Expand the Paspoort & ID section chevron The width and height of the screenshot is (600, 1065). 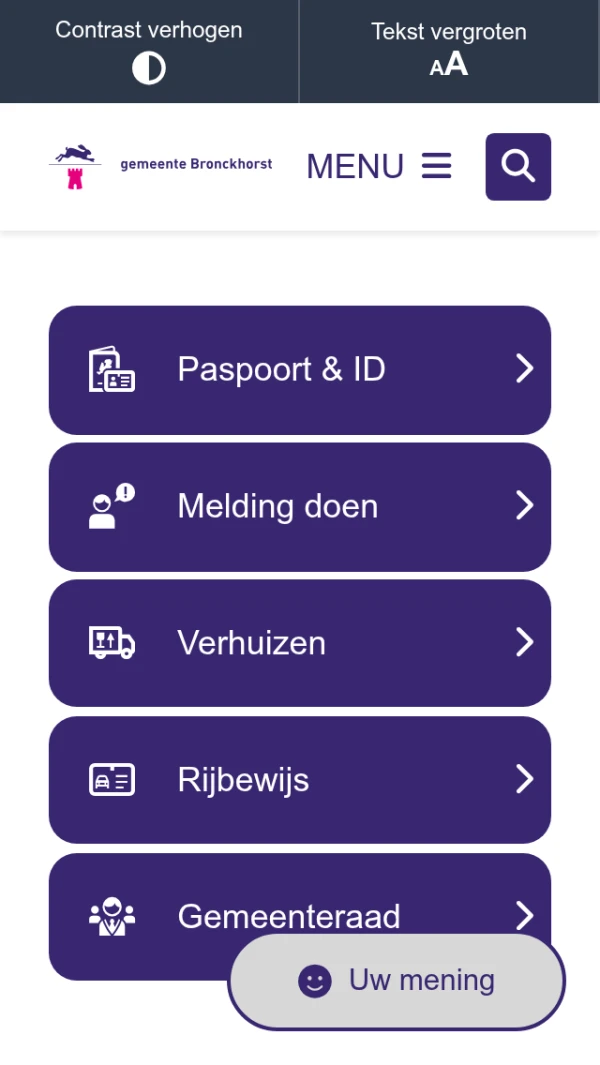pyautogui.click(x=525, y=369)
